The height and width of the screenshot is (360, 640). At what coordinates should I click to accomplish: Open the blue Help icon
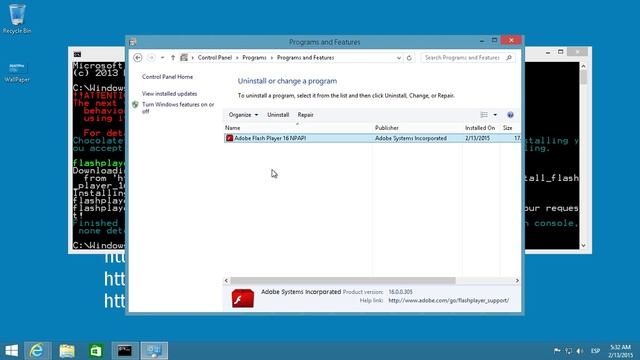tap(510, 115)
